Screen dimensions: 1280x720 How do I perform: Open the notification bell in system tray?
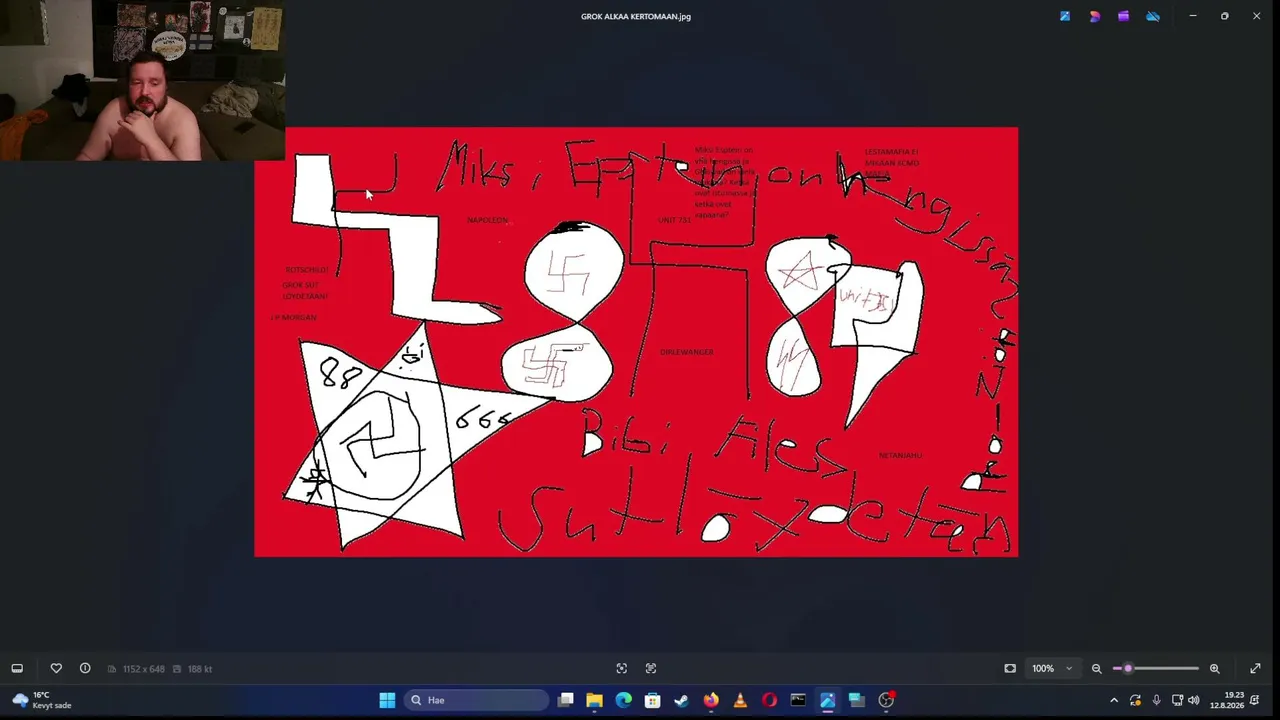[x=1255, y=700]
